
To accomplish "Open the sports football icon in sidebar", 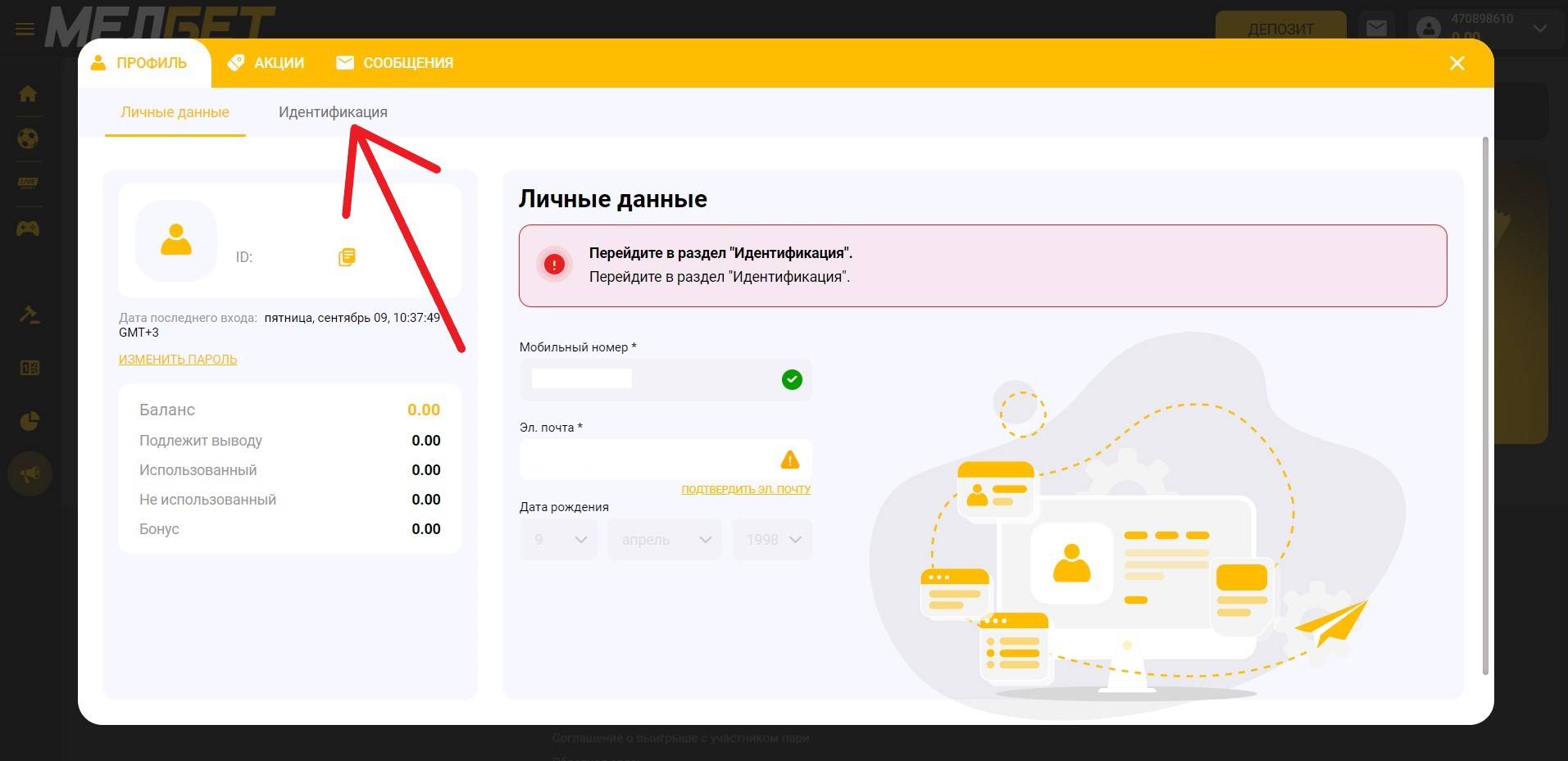I will point(28,138).
